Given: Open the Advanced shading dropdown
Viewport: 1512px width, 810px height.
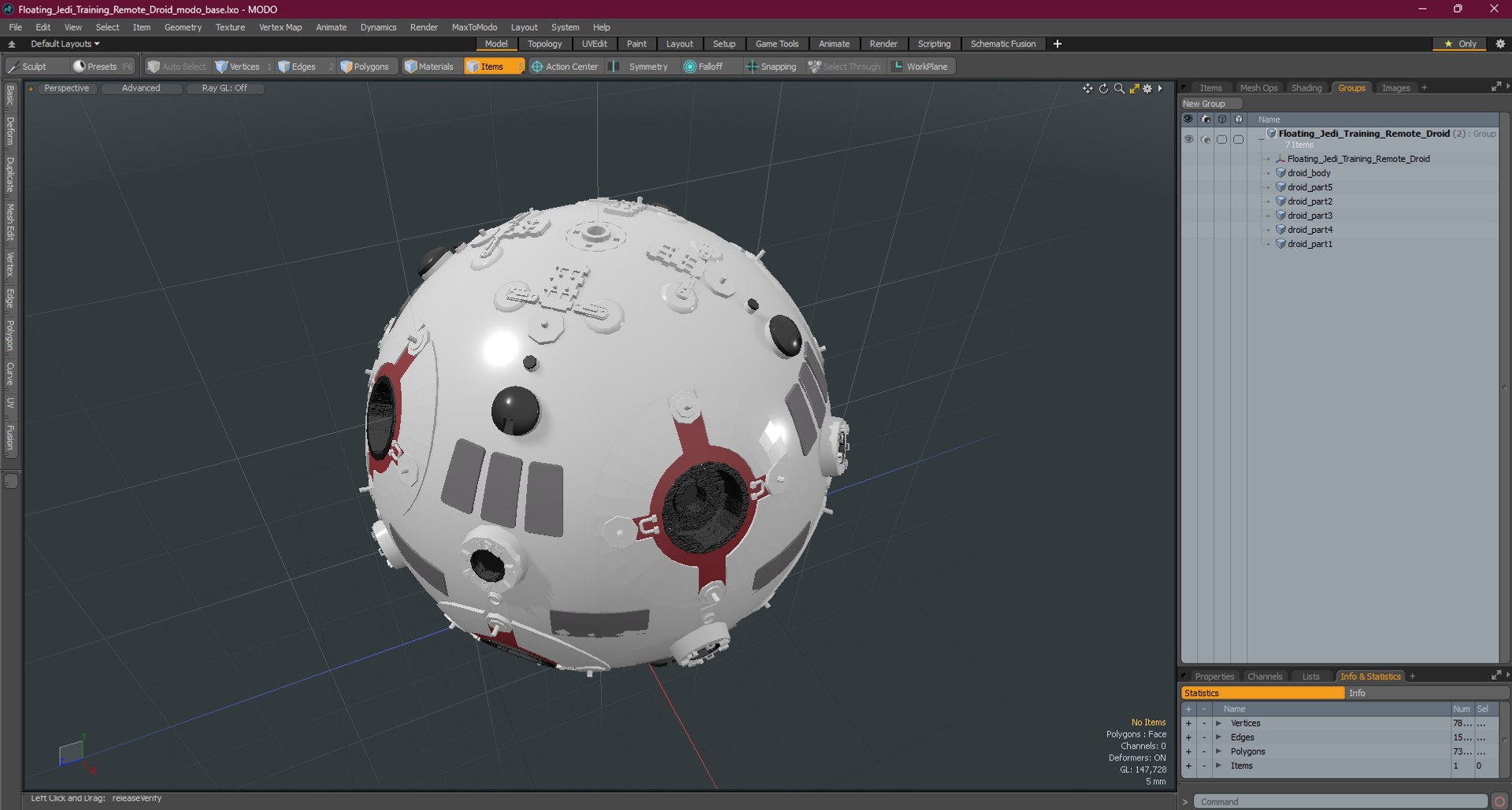Looking at the screenshot, I should tap(141, 88).
